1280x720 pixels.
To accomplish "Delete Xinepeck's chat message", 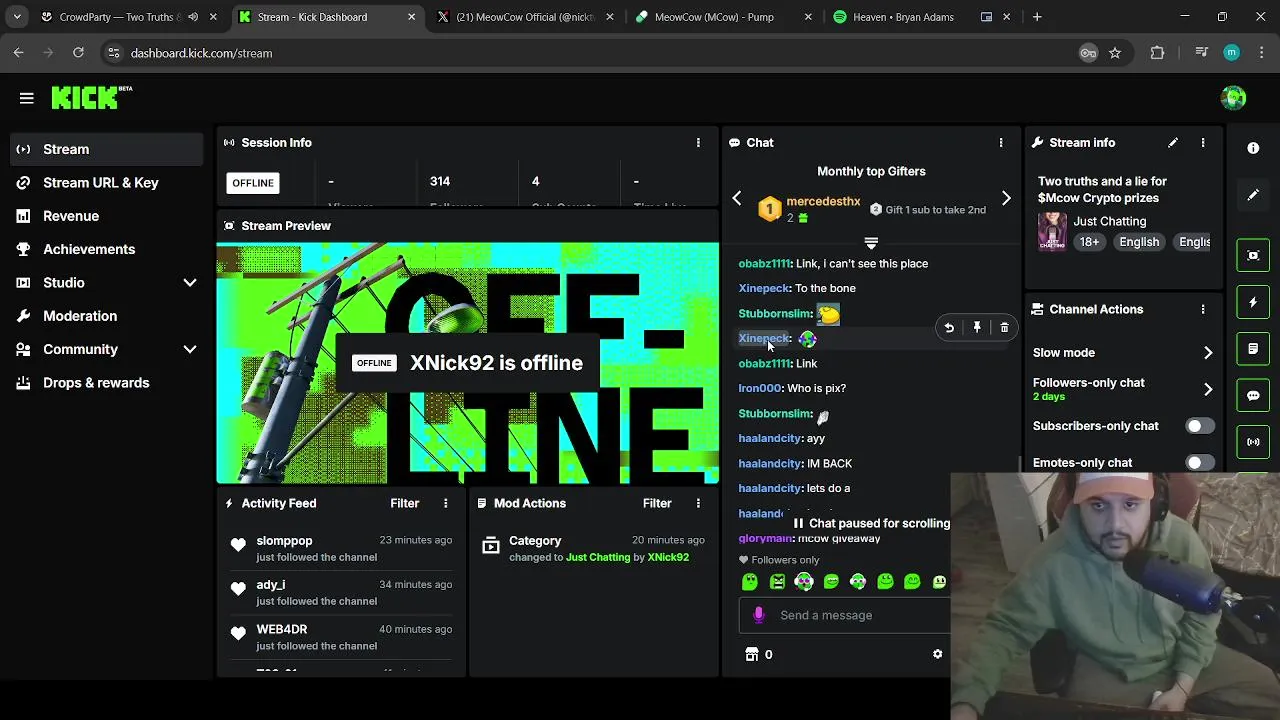I will click(x=1004, y=327).
